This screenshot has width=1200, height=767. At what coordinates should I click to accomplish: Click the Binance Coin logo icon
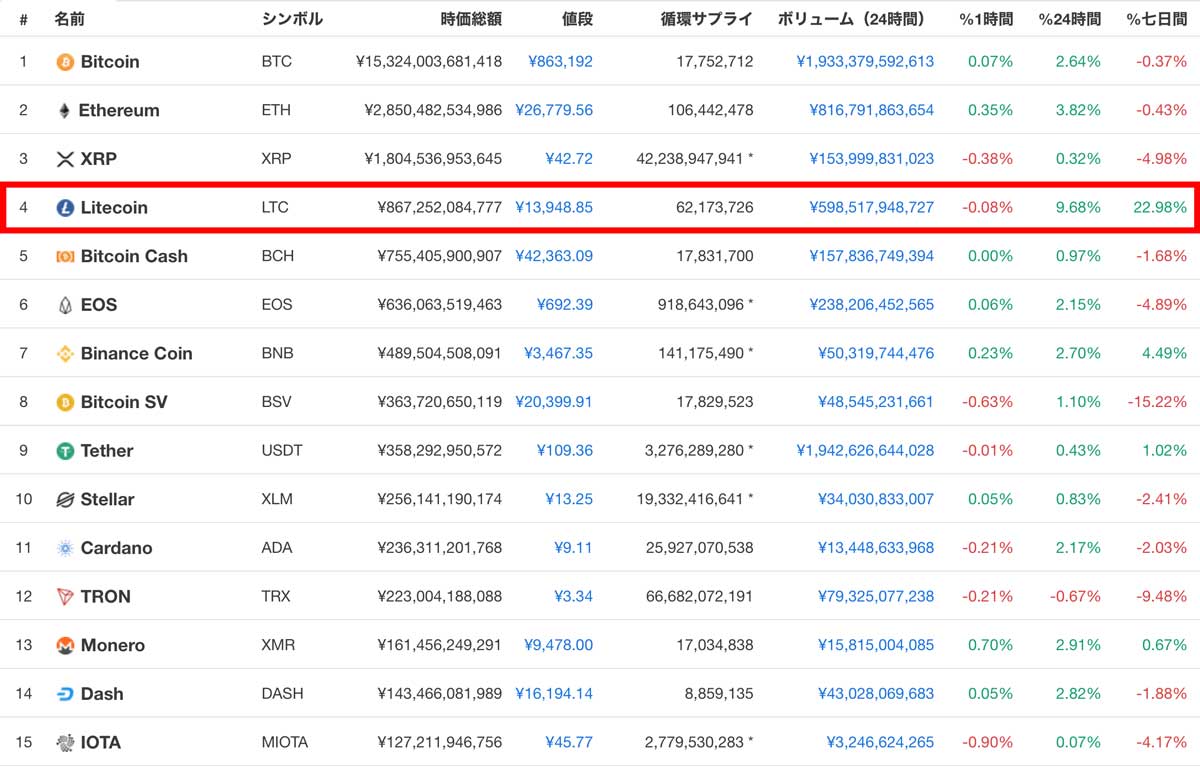[65, 354]
